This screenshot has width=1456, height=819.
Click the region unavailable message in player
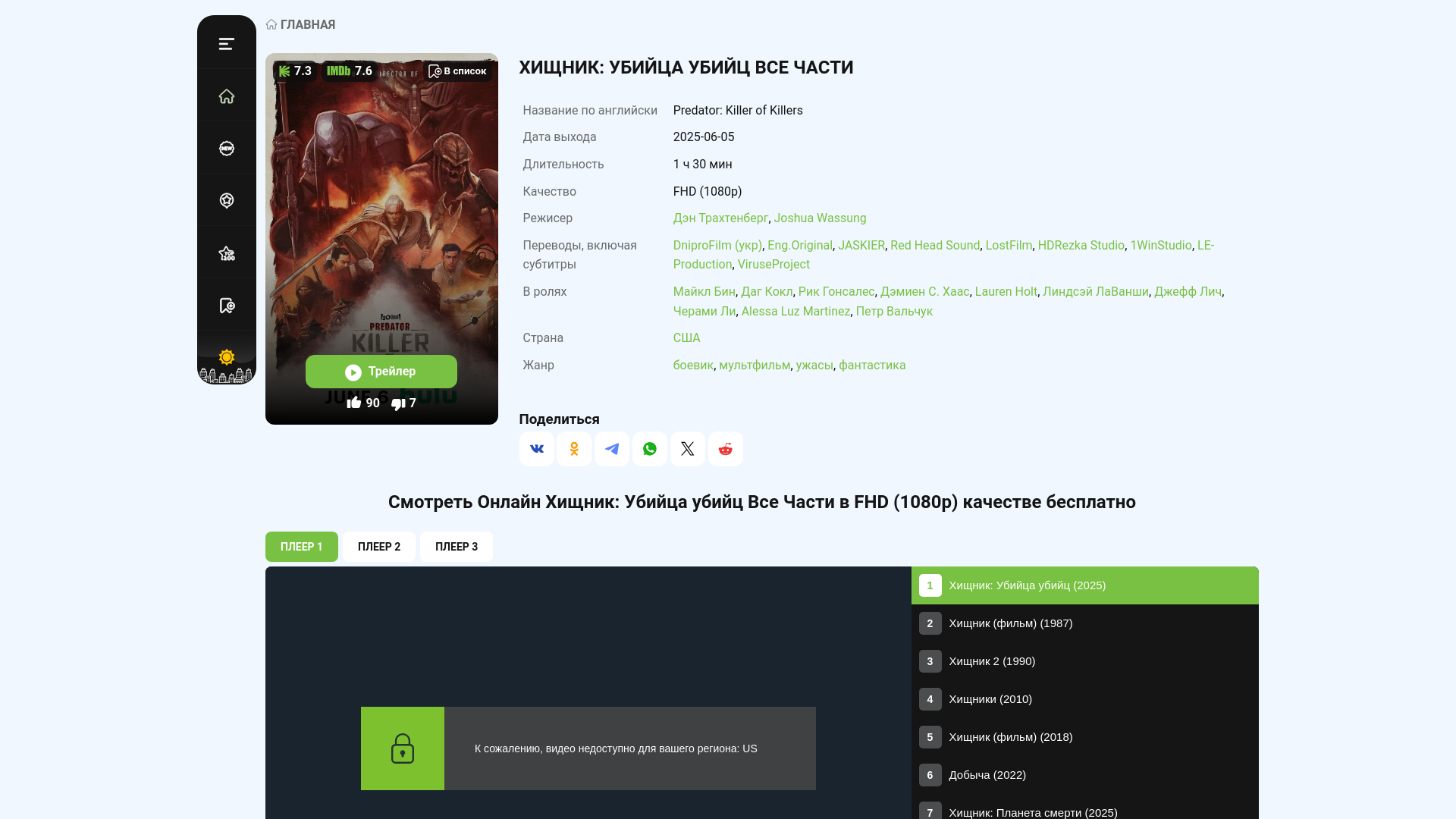click(x=616, y=748)
